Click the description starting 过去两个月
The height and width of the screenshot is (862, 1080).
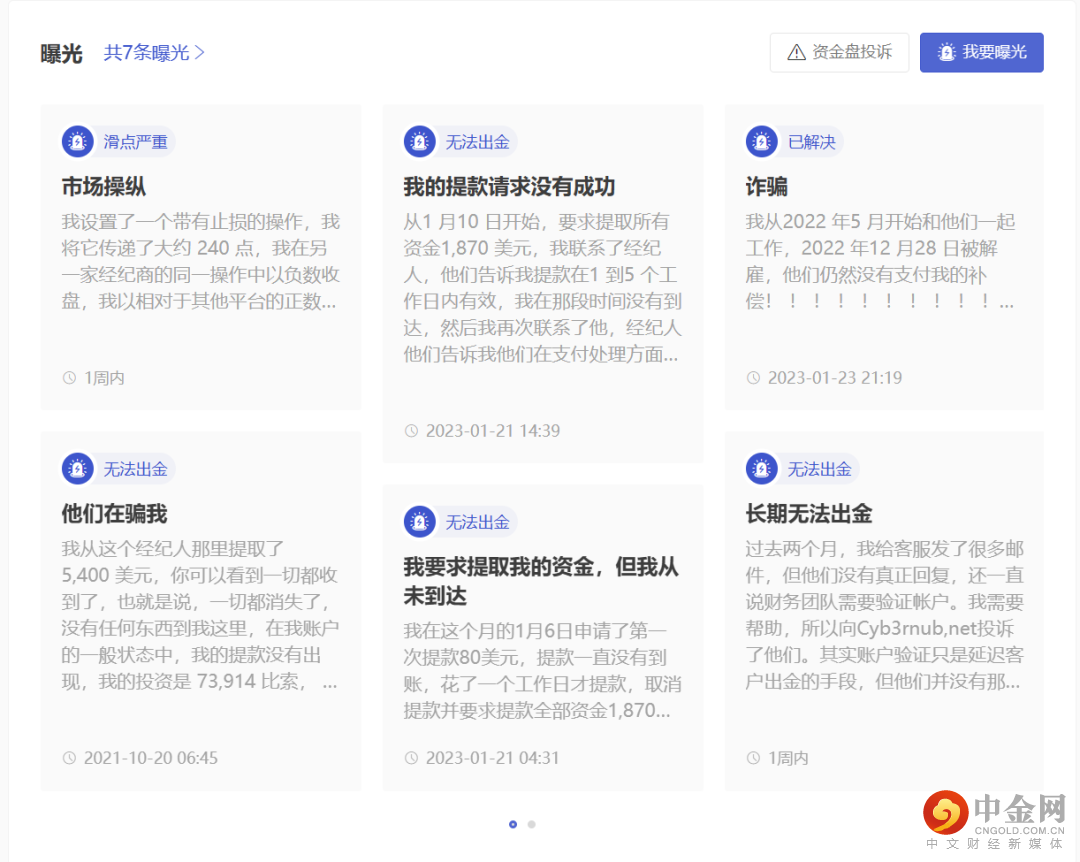click(884, 615)
